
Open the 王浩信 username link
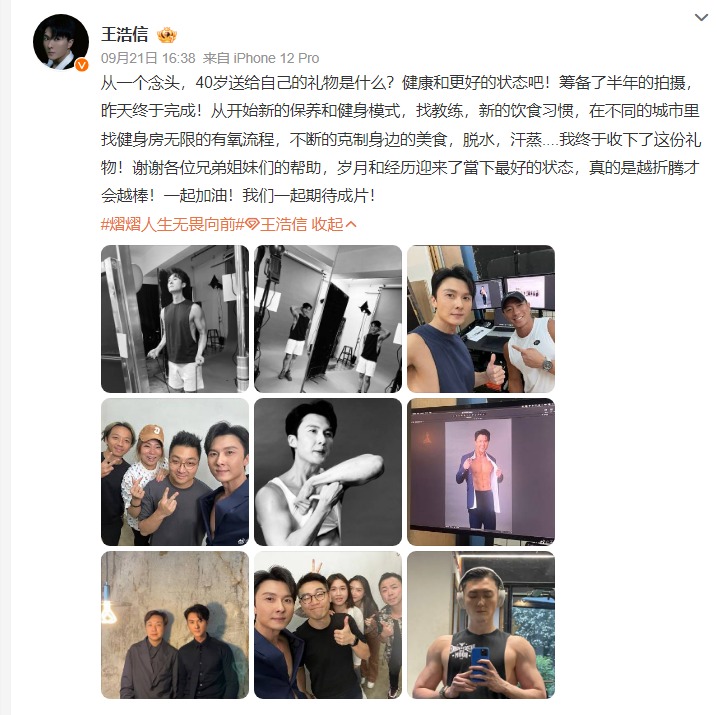(124, 35)
